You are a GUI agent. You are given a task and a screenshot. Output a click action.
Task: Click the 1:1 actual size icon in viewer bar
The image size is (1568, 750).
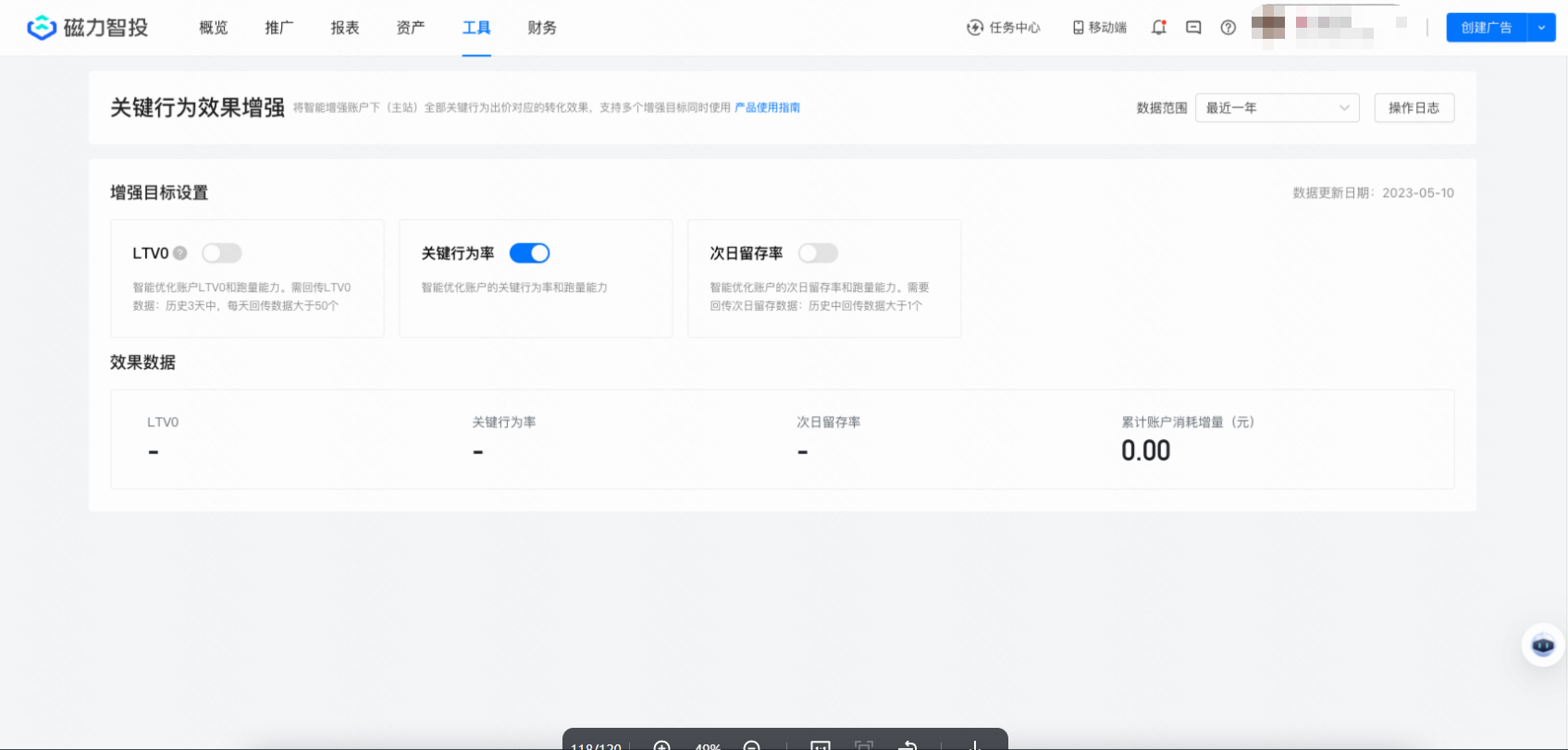tap(821, 745)
